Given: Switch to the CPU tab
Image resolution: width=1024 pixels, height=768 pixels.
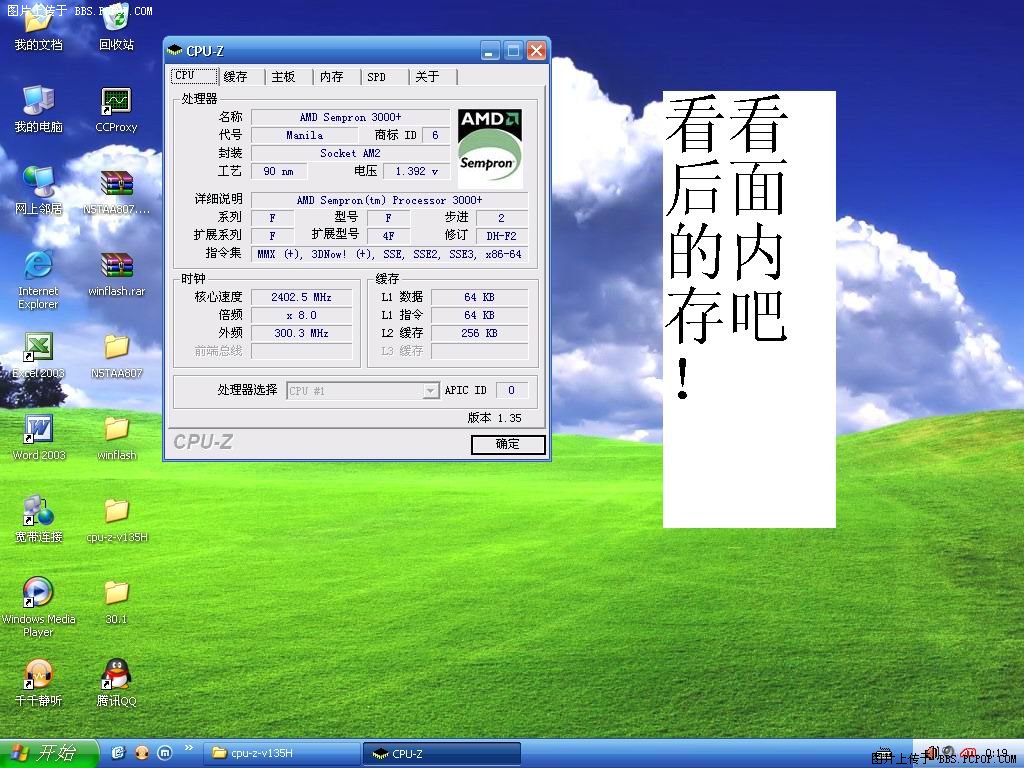Looking at the screenshot, I should click(194, 76).
